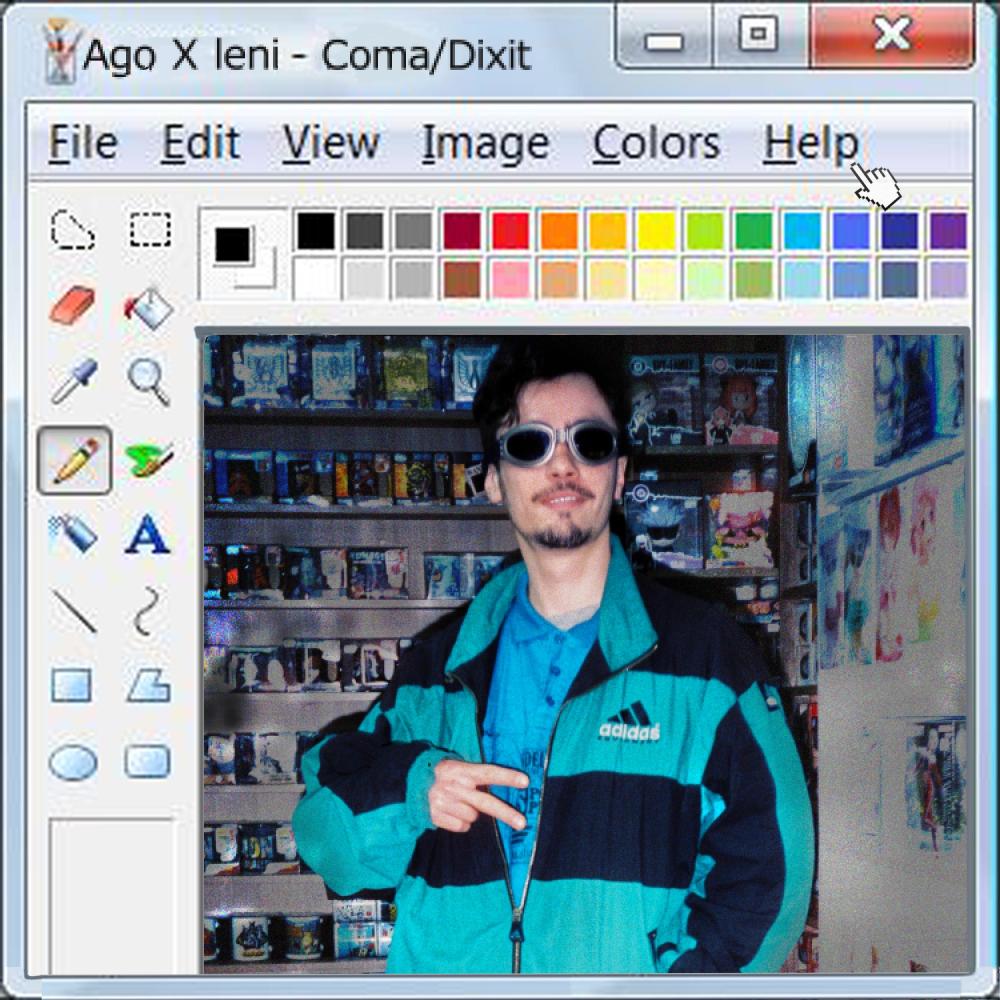Select the rectangular Select tool
The image size is (1000, 1000).
point(150,230)
